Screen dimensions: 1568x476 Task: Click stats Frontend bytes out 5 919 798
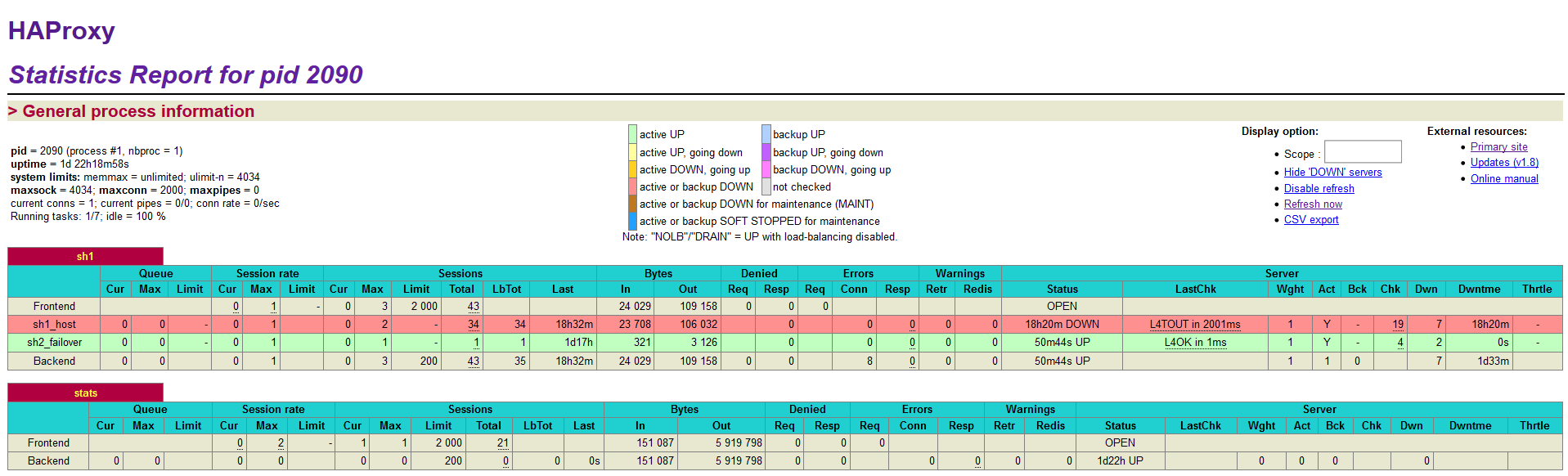click(x=739, y=442)
